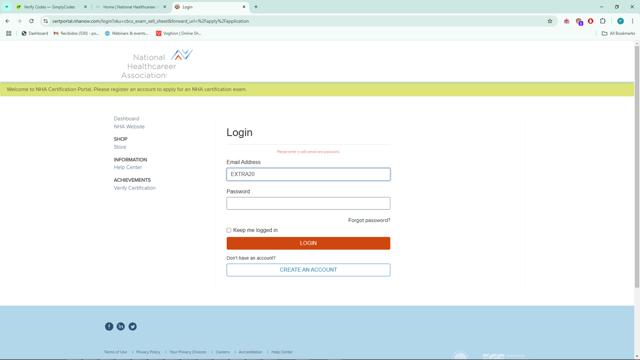Open the Accreditation footer link
The height and width of the screenshot is (360, 640).
tap(250, 352)
